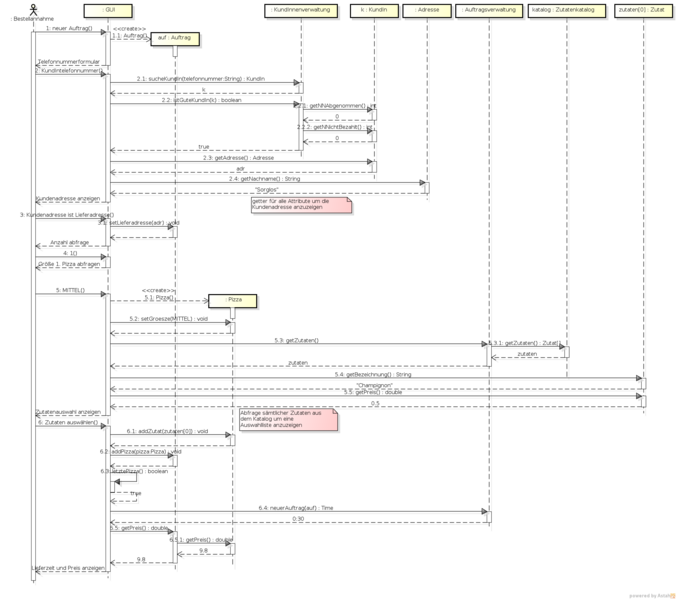Click the 'Lieferzeit und Preis anzeigen' return label
This screenshot has width=677, height=600.
point(68,568)
